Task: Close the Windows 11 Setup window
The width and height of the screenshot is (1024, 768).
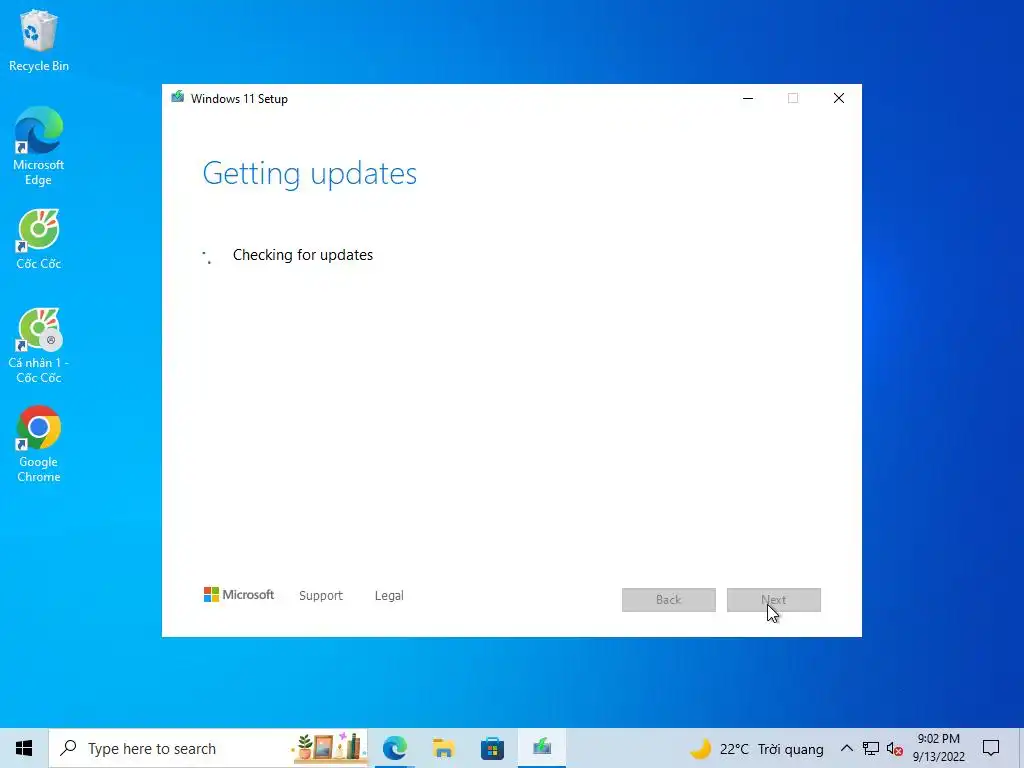Action: click(839, 99)
